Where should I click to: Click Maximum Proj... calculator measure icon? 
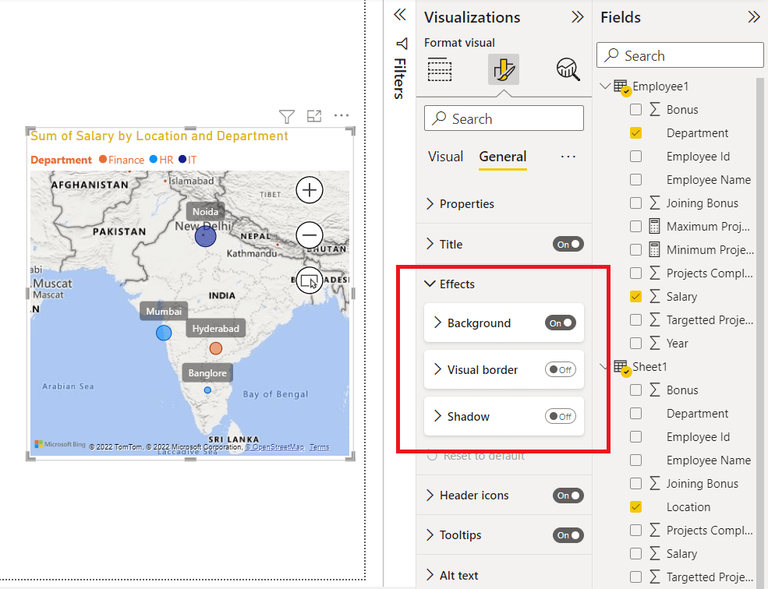point(654,226)
